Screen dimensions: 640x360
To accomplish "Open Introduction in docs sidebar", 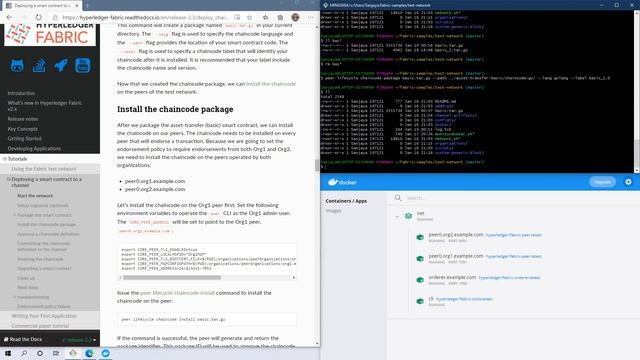I will 21,93.
